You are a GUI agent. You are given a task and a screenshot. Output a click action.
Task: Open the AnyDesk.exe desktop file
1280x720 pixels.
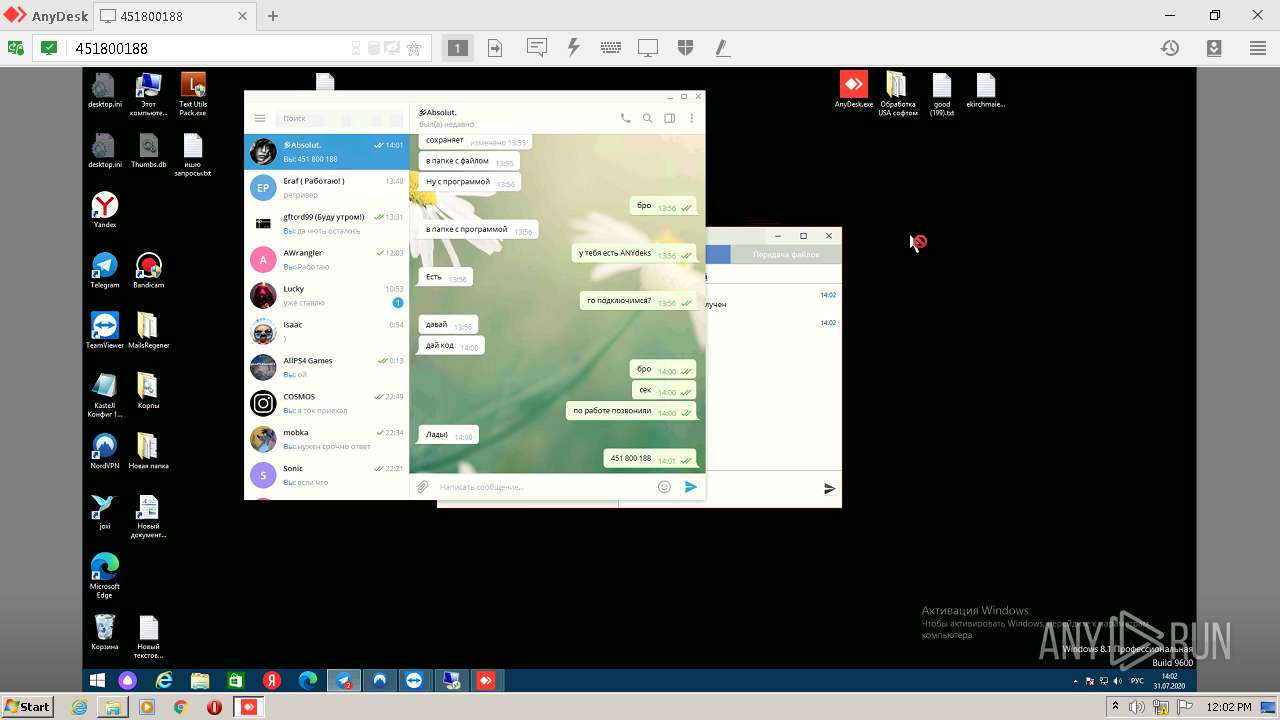(x=854, y=90)
